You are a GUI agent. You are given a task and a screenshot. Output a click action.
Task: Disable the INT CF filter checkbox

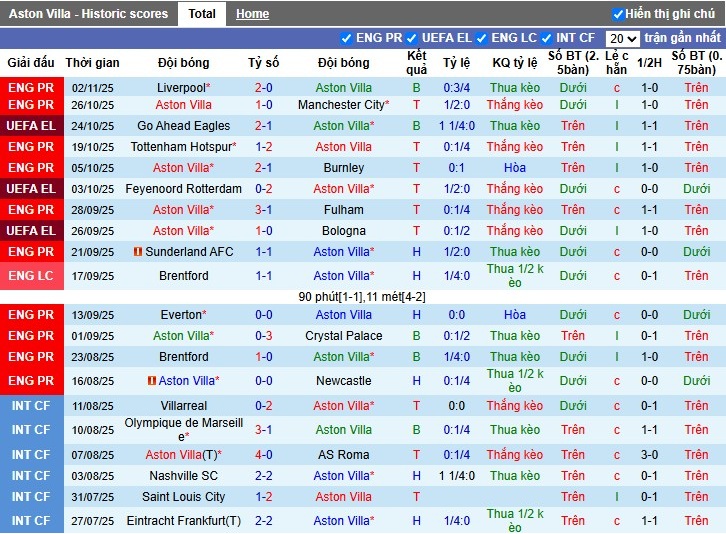tap(549, 38)
